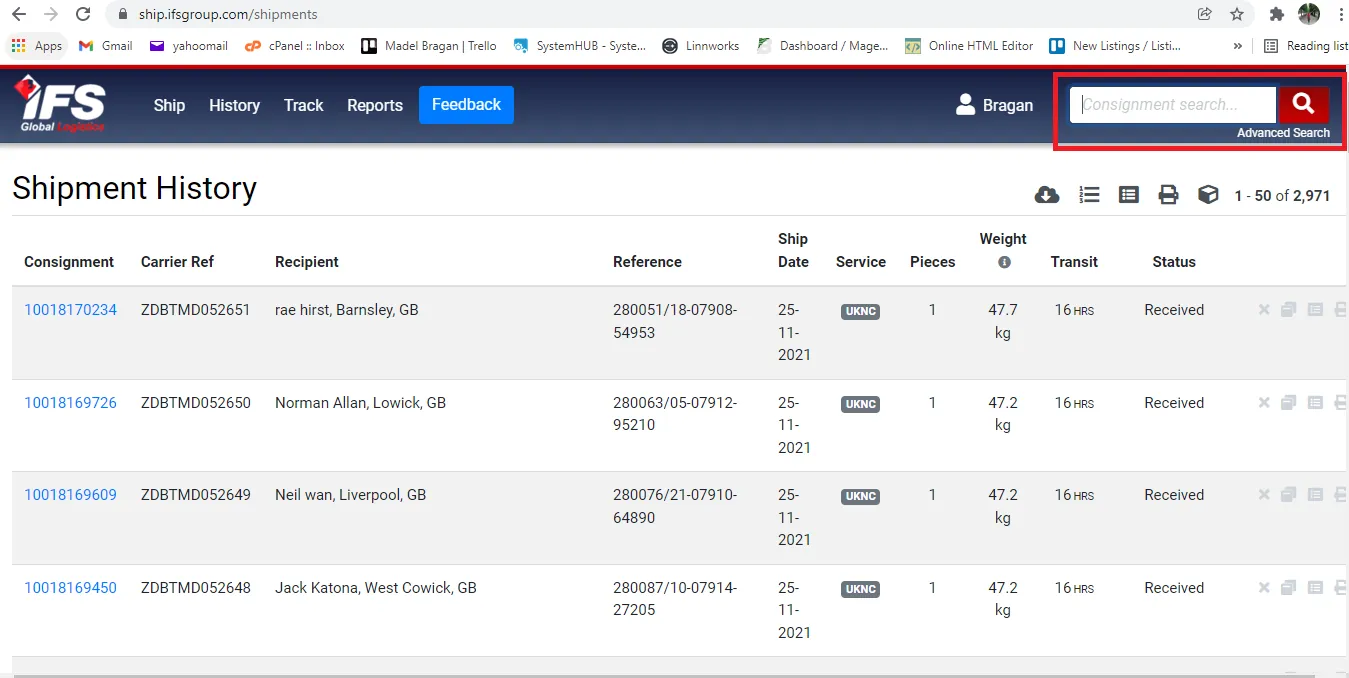This screenshot has width=1349, height=678.
Task: Open details list icon for Norman Allan row
Action: [x=1315, y=403]
